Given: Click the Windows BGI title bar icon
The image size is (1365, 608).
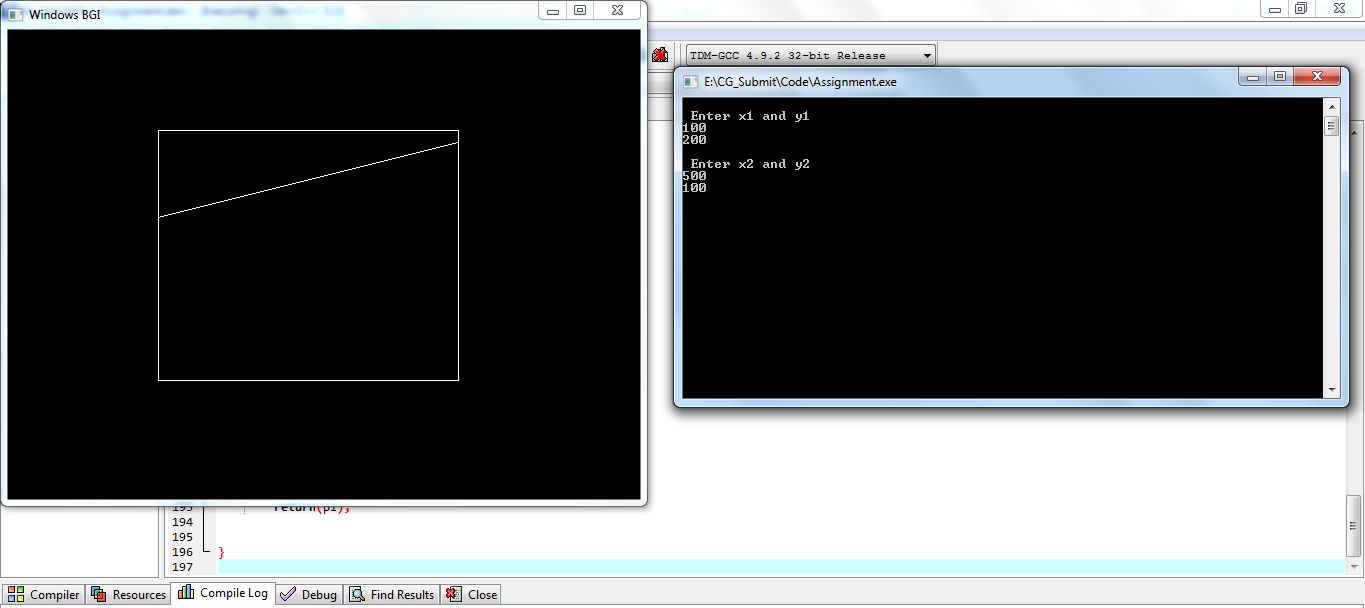Looking at the screenshot, I should coord(17,13).
